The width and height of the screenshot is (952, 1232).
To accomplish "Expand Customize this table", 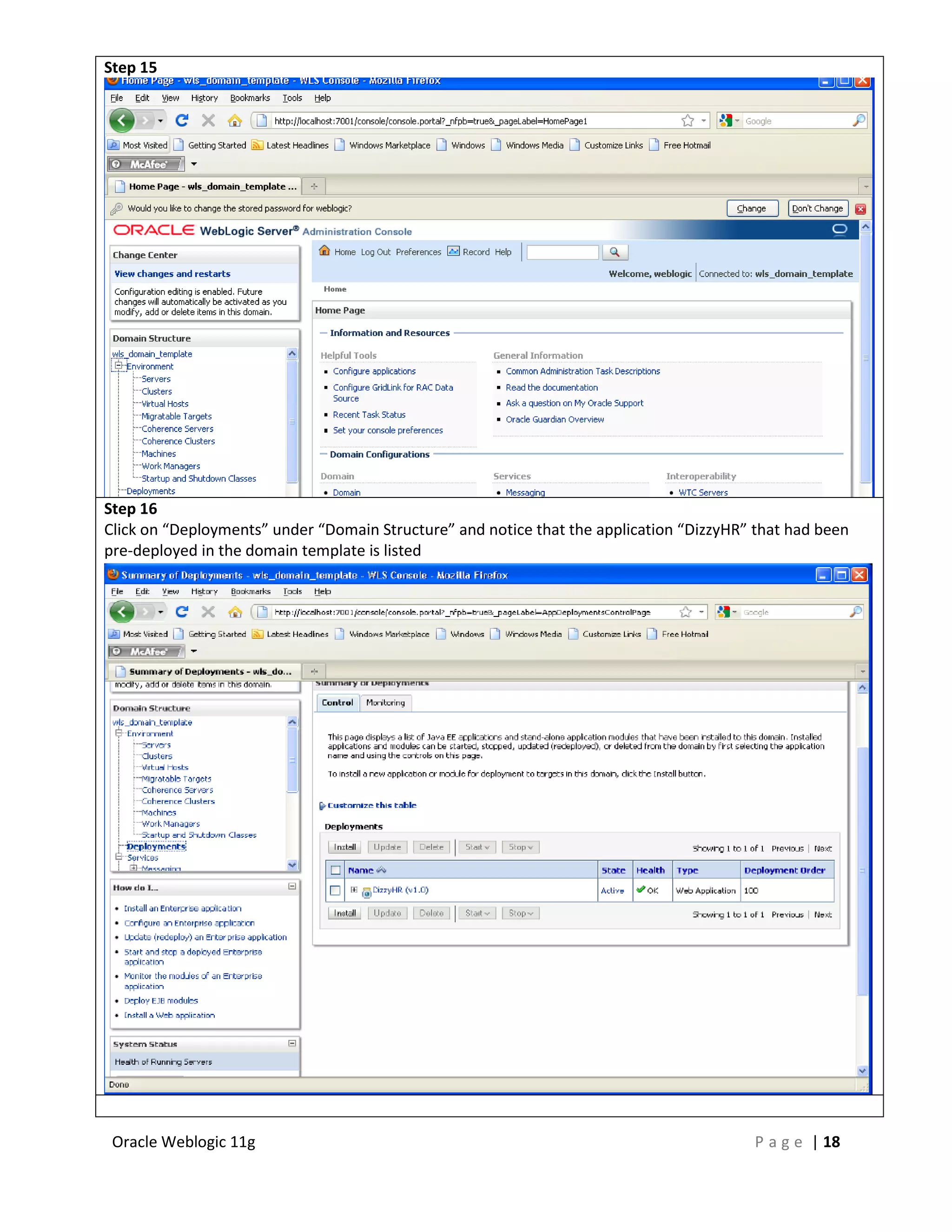I will pyautogui.click(x=368, y=805).
